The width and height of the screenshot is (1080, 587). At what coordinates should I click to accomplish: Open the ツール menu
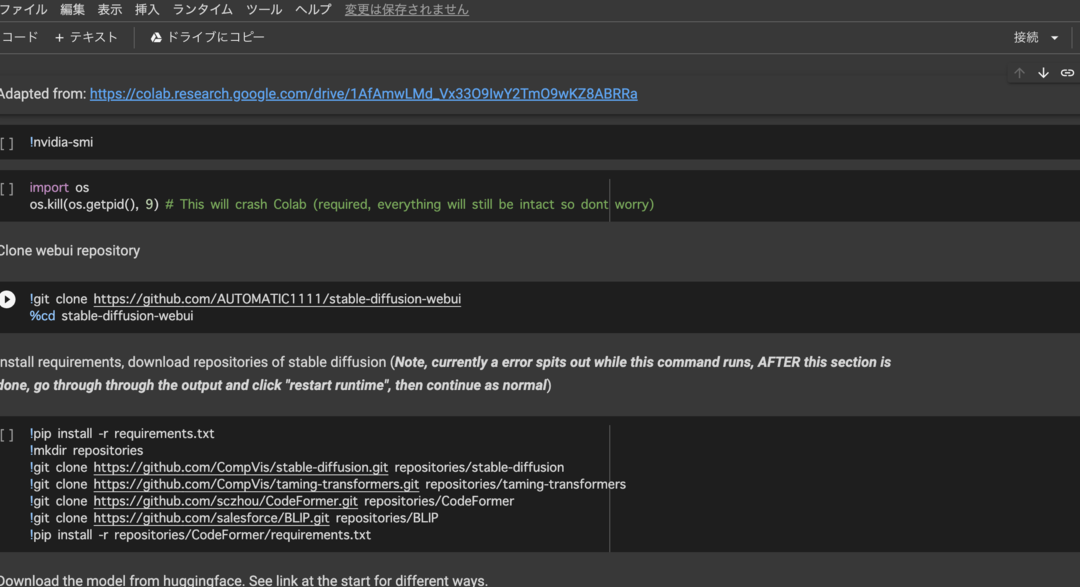pyautogui.click(x=264, y=9)
